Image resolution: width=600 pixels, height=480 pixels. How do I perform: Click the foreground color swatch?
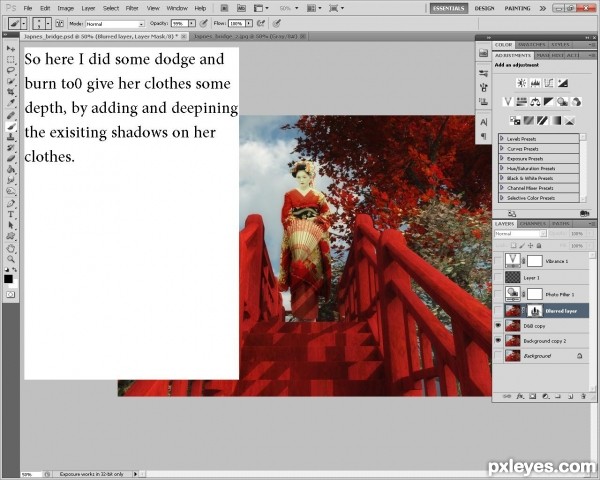(x=8, y=279)
